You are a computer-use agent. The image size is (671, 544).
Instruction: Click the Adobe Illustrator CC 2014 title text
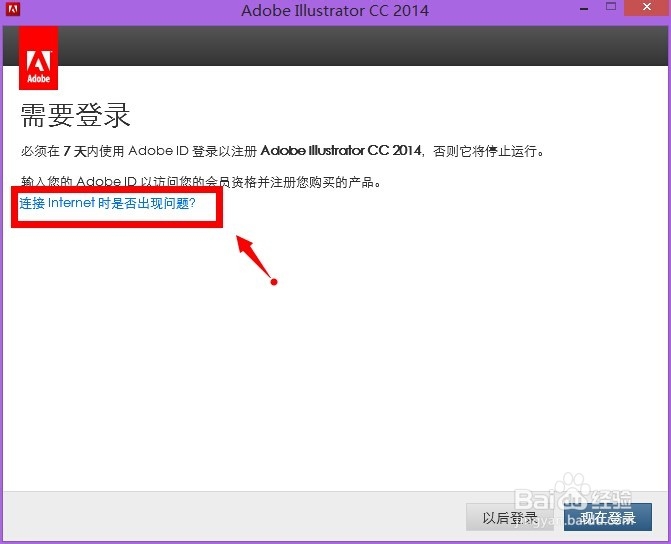click(x=335, y=10)
